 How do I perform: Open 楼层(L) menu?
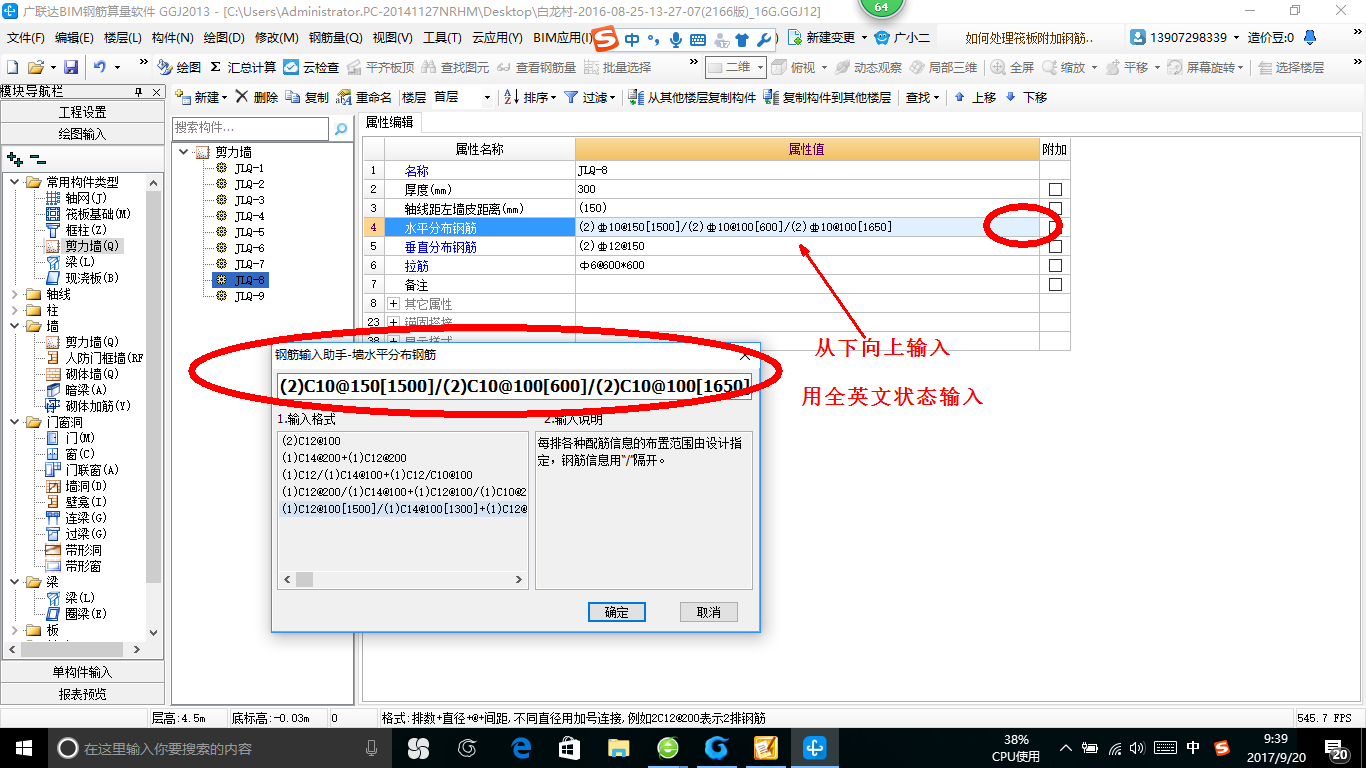(x=123, y=37)
